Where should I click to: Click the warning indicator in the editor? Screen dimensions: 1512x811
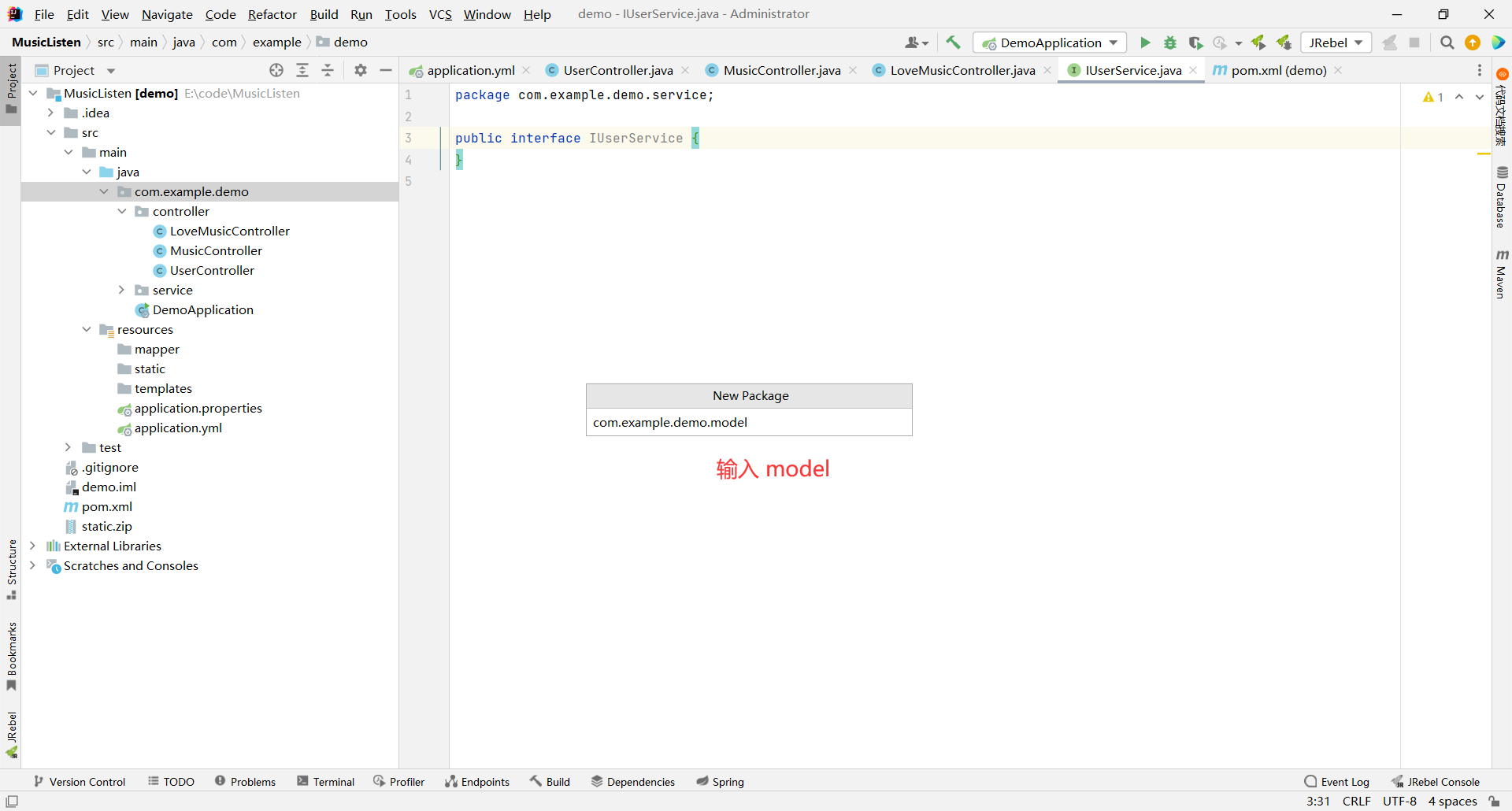[x=1433, y=97]
